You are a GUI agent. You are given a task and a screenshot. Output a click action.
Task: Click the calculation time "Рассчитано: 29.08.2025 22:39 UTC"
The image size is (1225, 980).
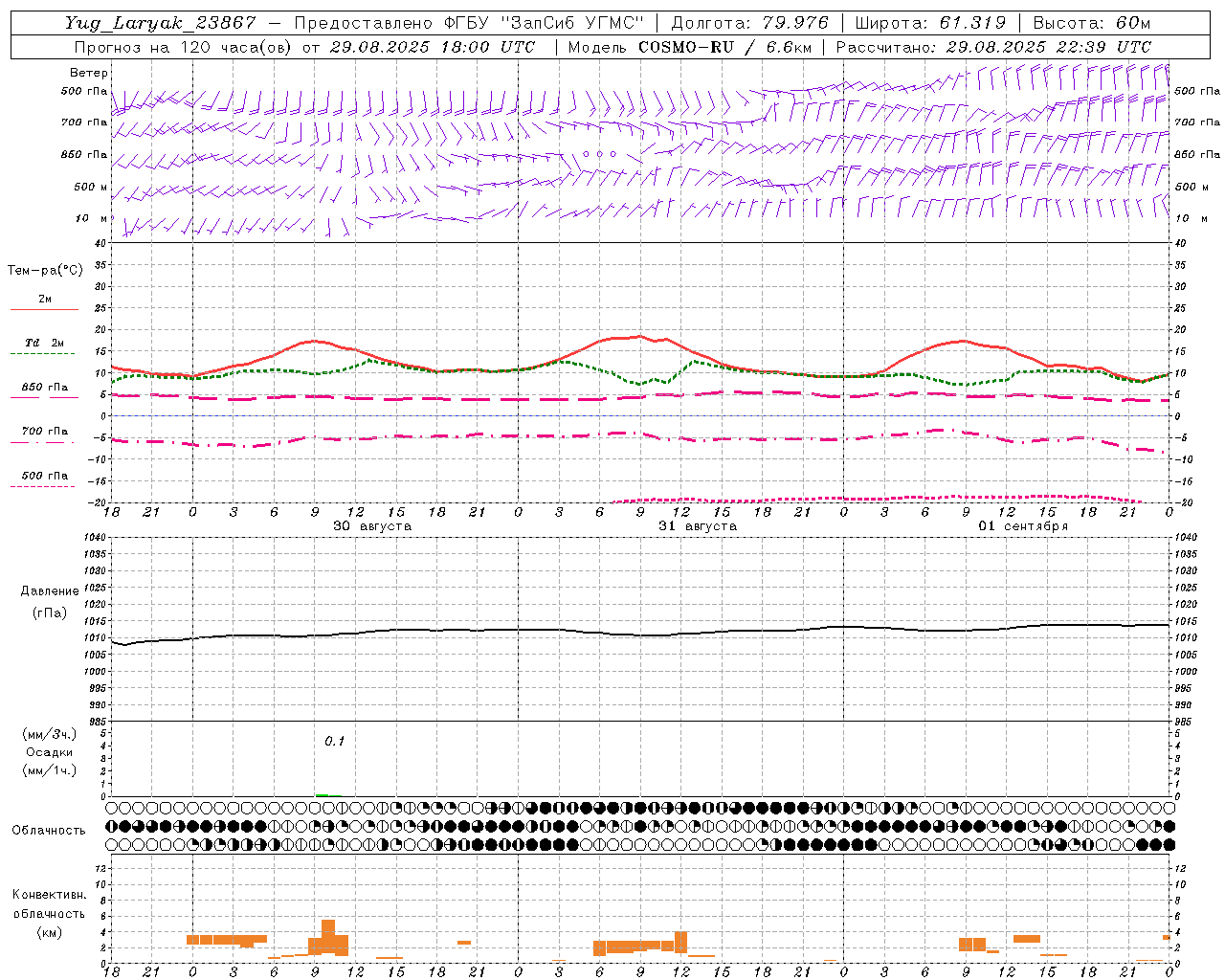pyautogui.click(x=993, y=47)
